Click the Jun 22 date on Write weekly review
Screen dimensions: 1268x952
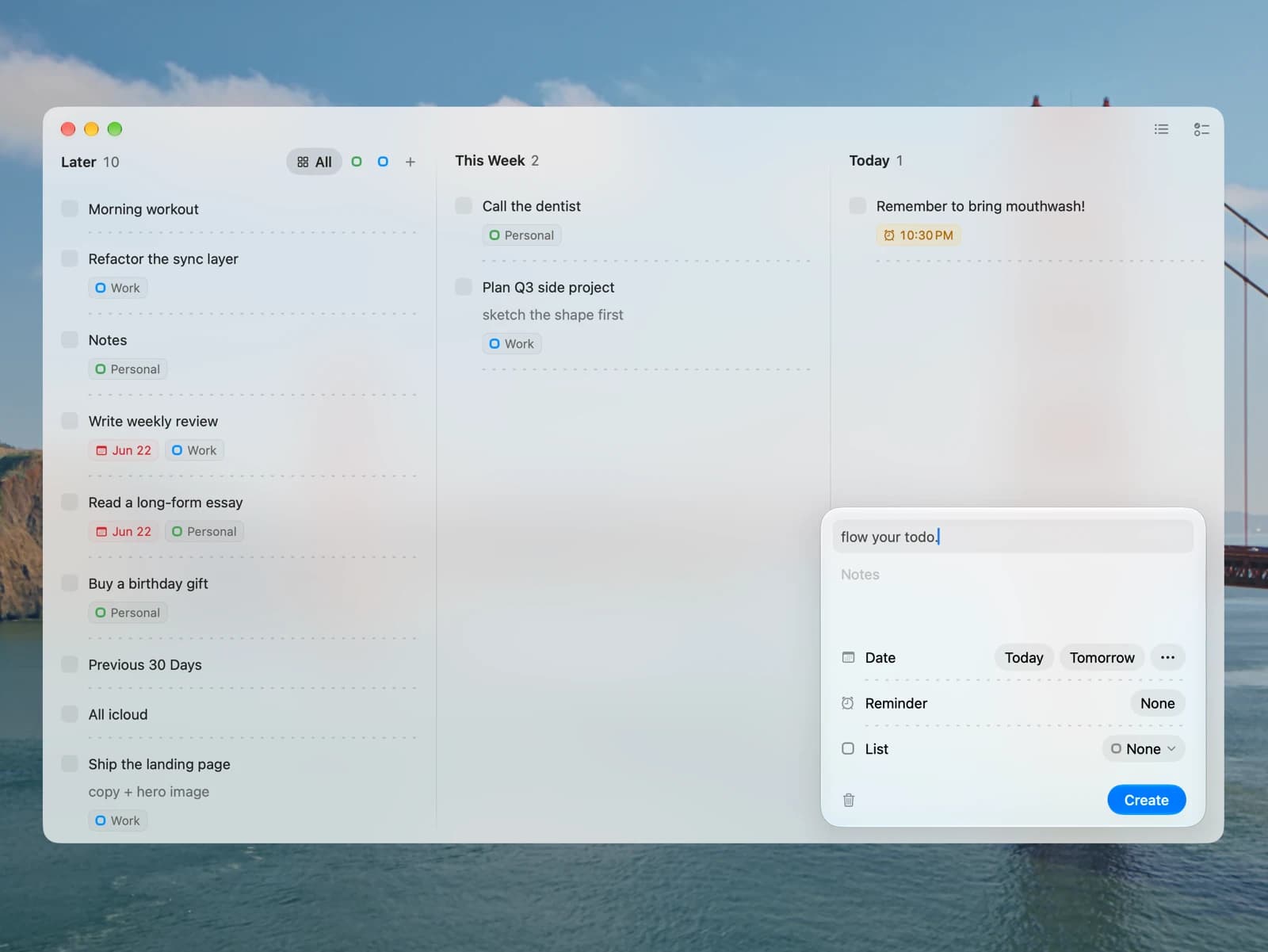[x=124, y=450]
